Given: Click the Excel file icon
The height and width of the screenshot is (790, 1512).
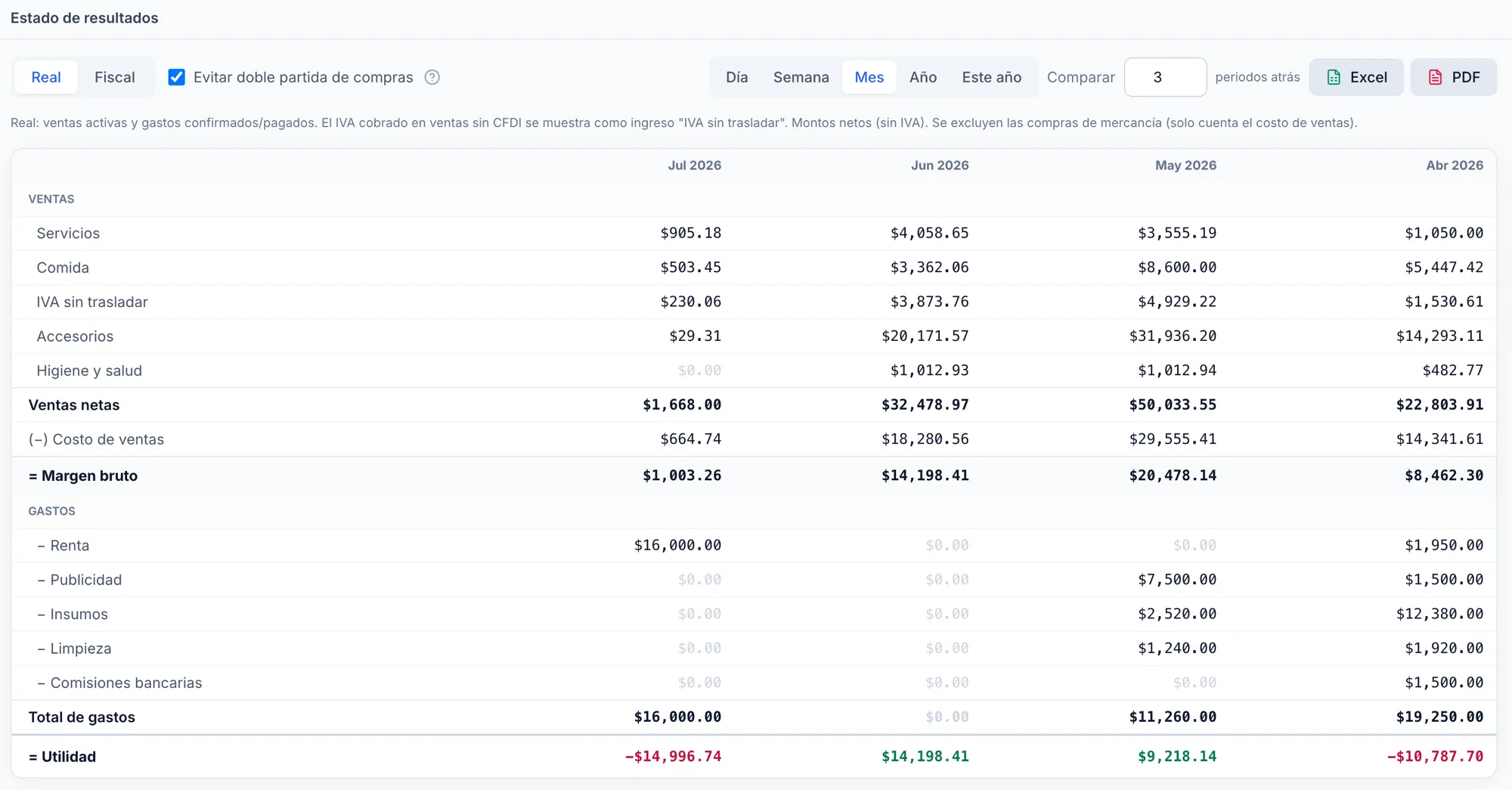Looking at the screenshot, I should point(1334,77).
